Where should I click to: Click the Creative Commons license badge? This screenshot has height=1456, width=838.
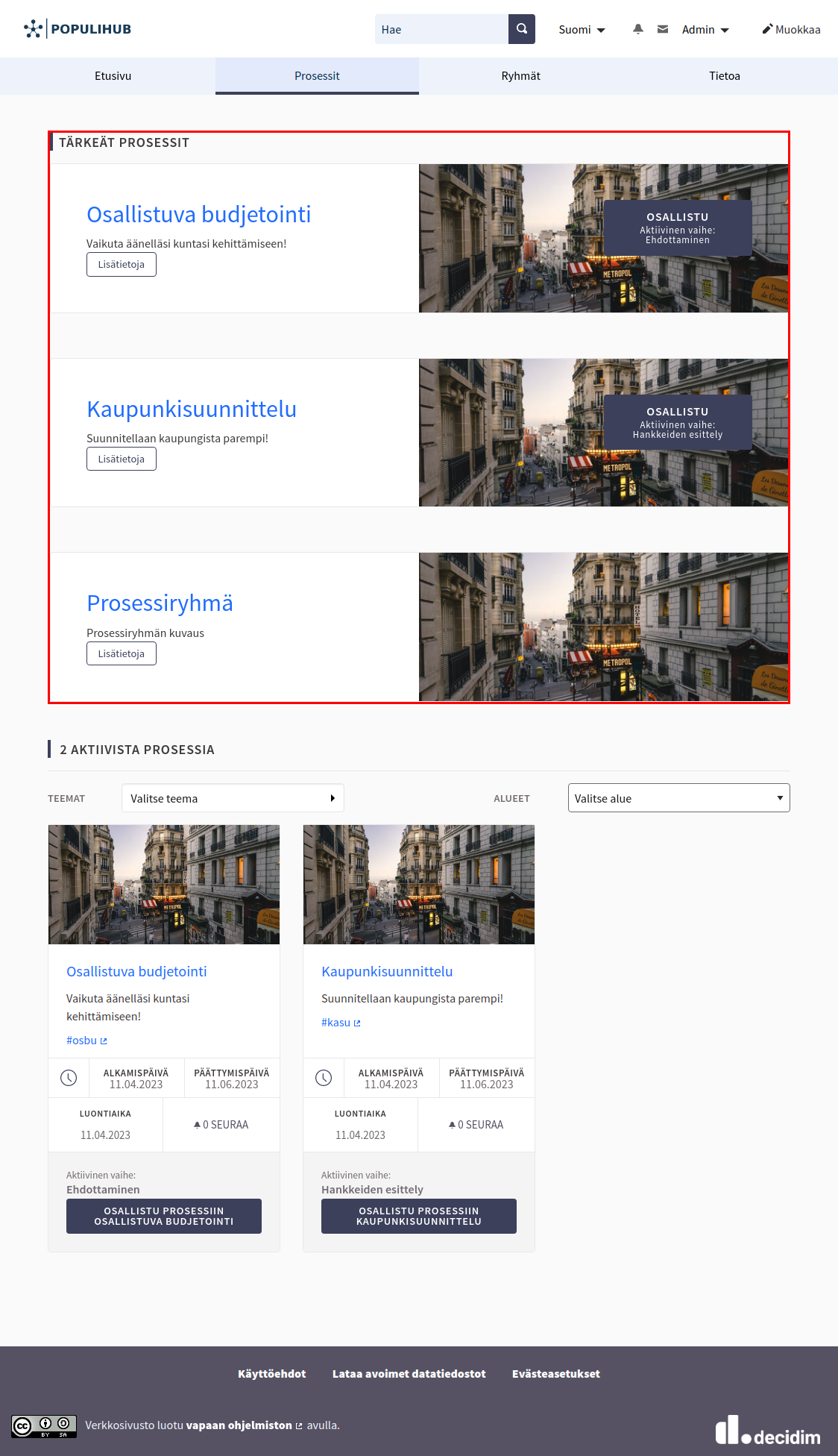44,1426
